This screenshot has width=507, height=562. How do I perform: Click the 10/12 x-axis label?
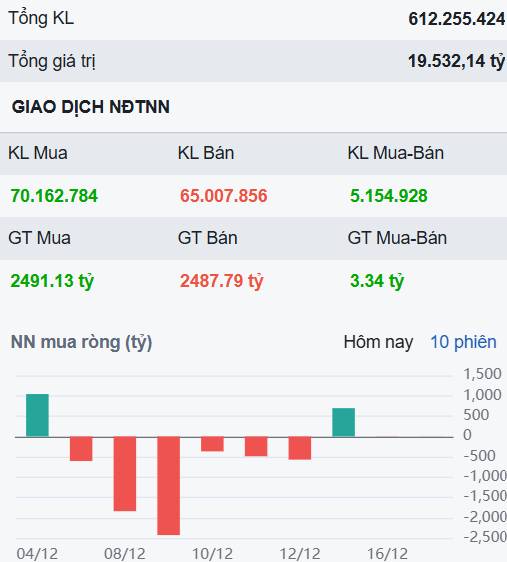point(212,553)
